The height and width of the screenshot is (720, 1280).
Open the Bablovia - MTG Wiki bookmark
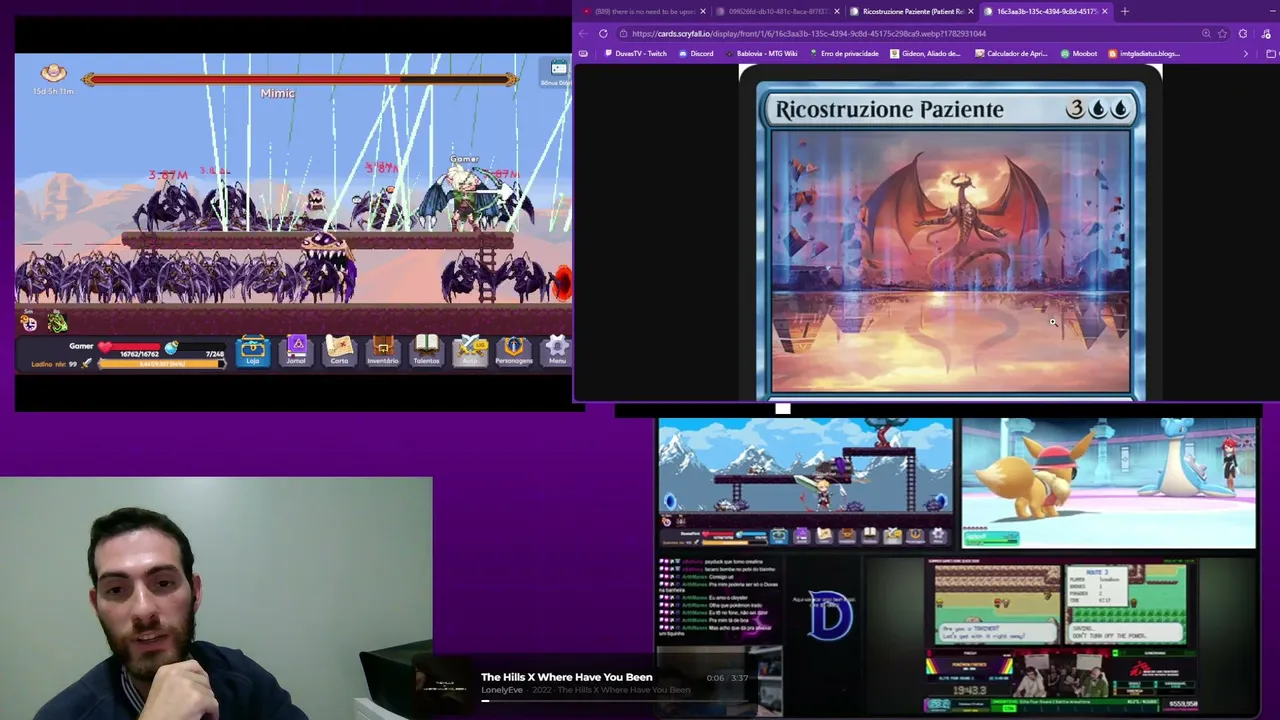(x=761, y=53)
